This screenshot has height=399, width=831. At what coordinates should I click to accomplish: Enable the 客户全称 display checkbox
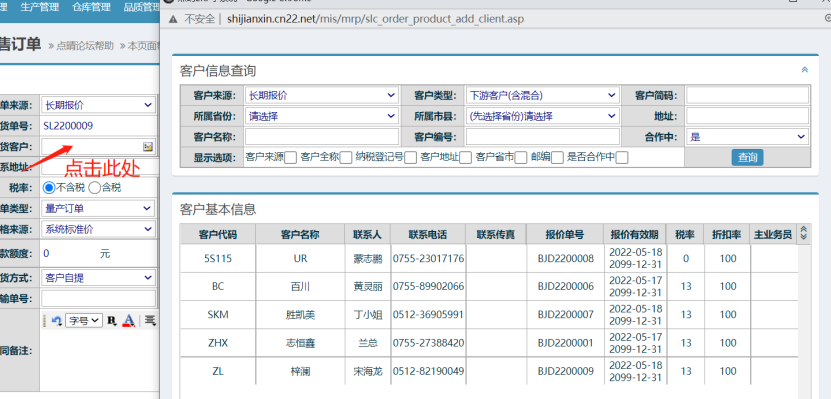point(346,157)
